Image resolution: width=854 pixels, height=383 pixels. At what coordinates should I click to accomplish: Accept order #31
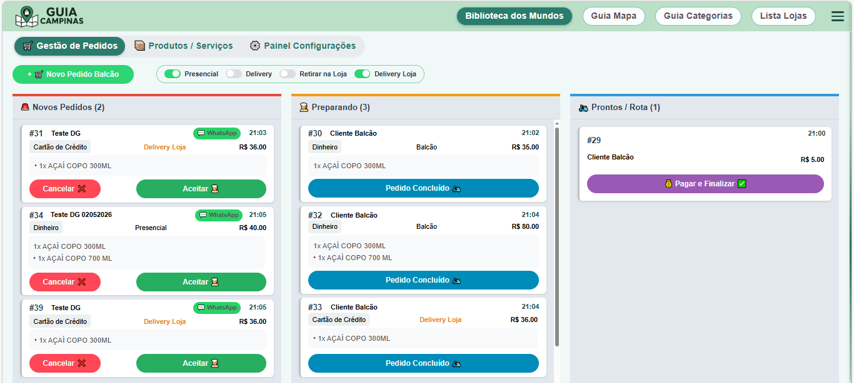(201, 189)
